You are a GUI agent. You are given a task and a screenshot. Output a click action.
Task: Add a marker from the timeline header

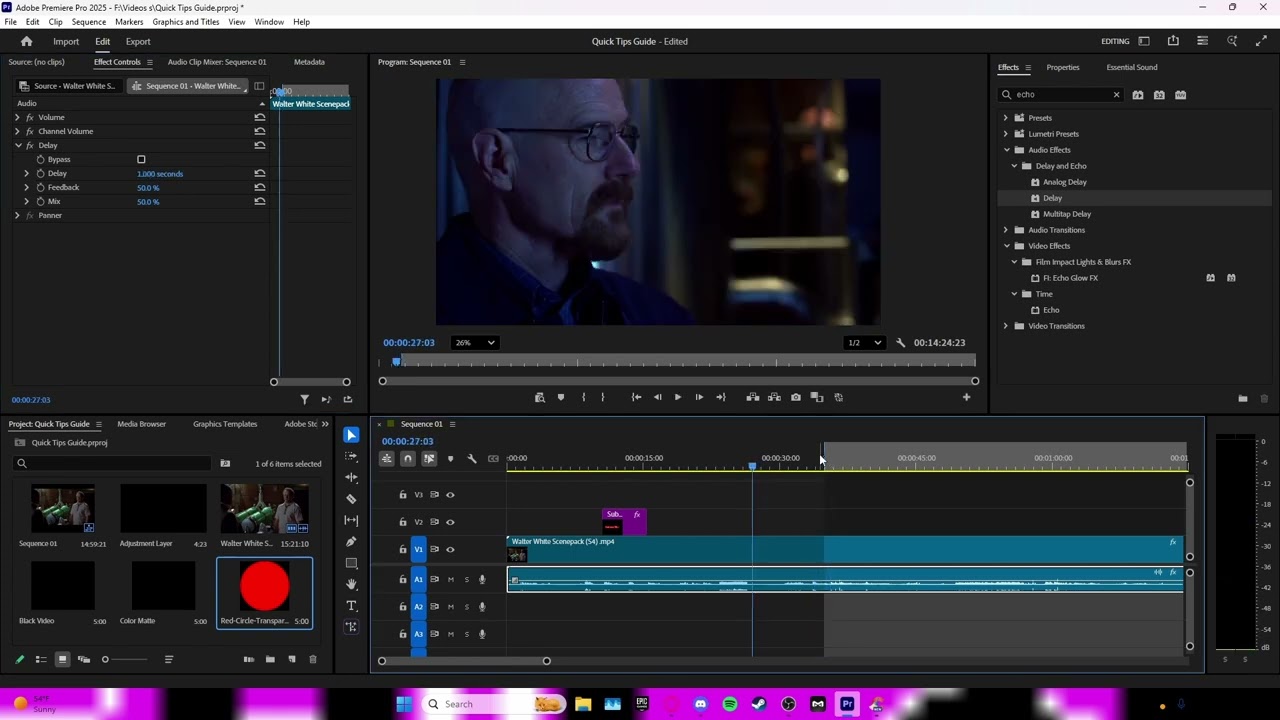click(x=450, y=458)
